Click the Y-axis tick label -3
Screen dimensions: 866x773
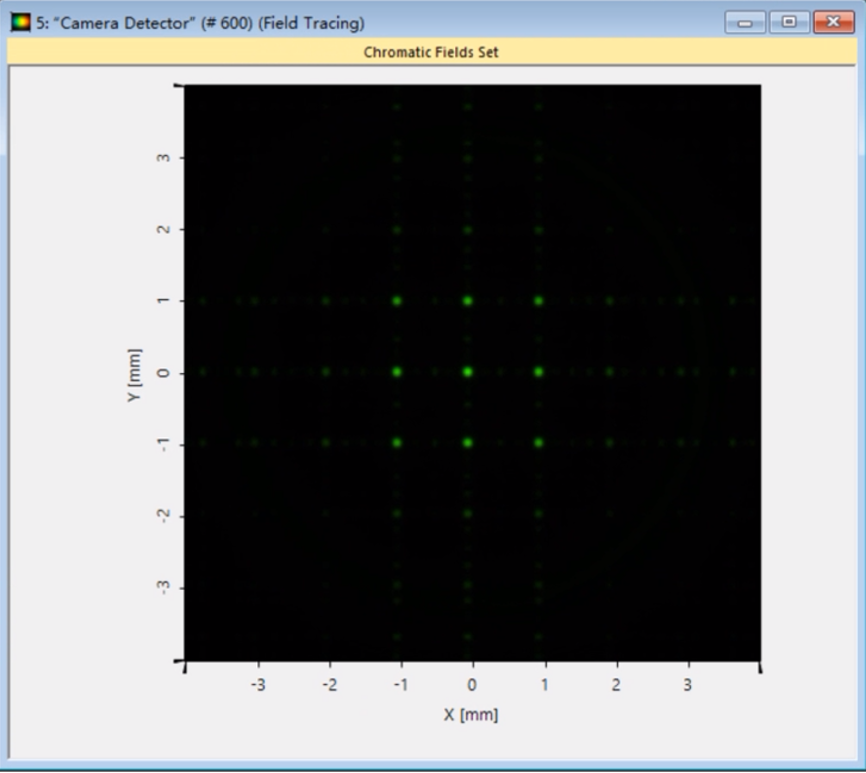(161, 586)
